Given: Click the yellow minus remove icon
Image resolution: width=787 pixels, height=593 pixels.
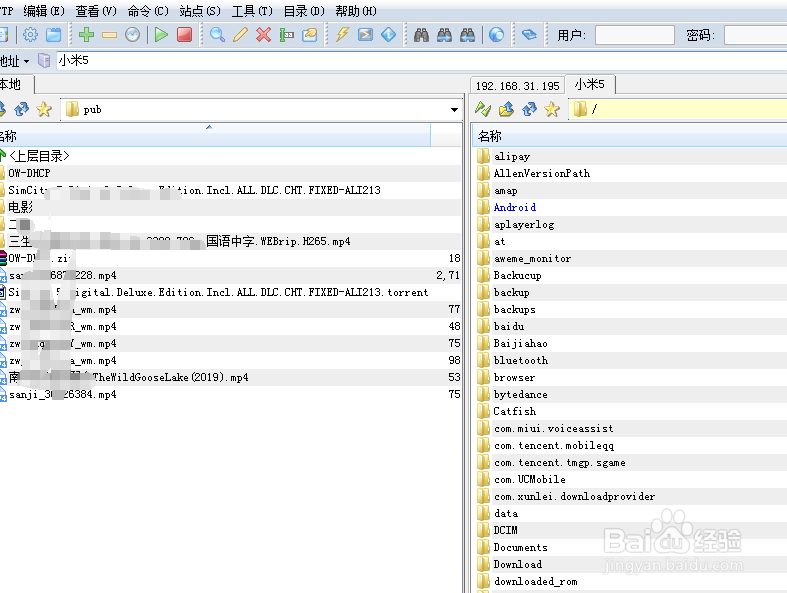Looking at the screenshot, I should [109, 35].
